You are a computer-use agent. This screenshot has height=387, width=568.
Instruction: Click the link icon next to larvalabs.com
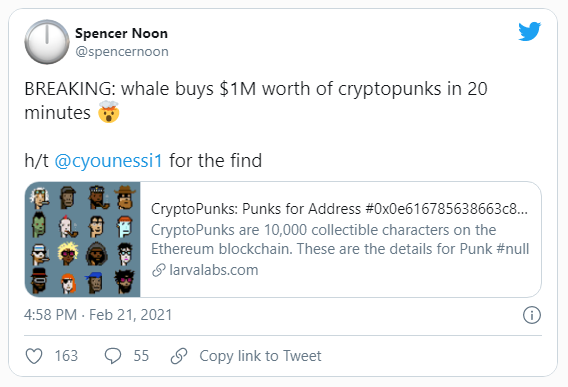pos(159,270)
